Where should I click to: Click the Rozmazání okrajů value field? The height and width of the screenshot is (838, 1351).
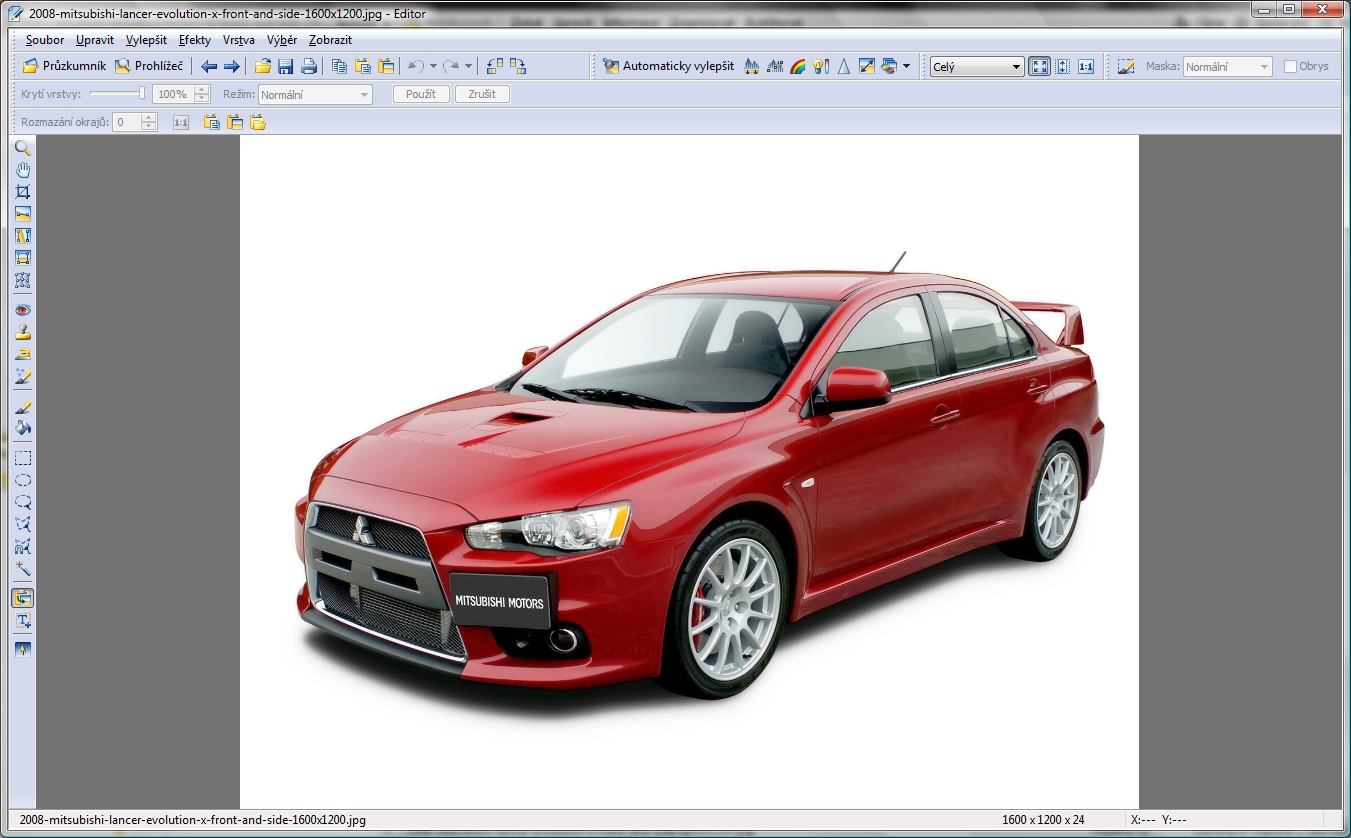click(x=127, y=122)
